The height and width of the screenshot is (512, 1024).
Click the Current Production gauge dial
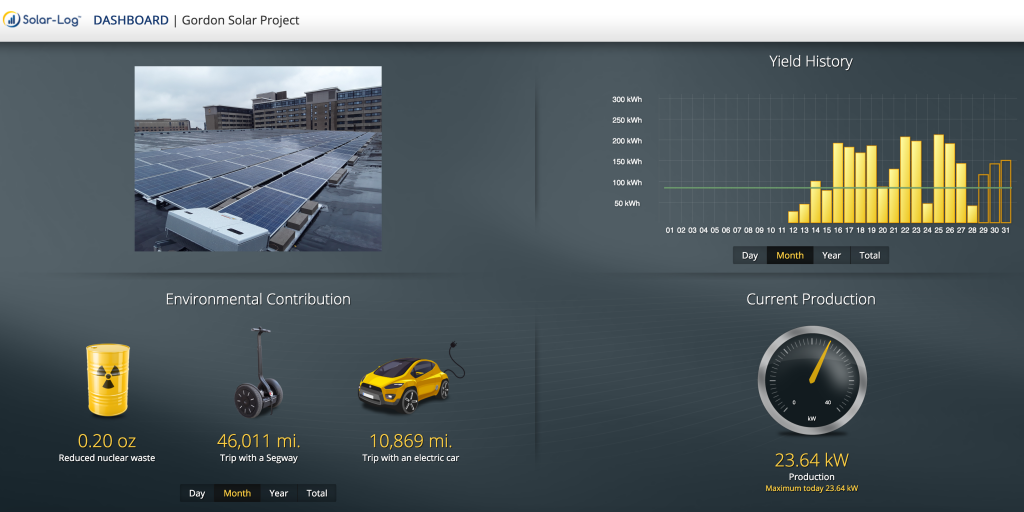(x=812, y=381)
